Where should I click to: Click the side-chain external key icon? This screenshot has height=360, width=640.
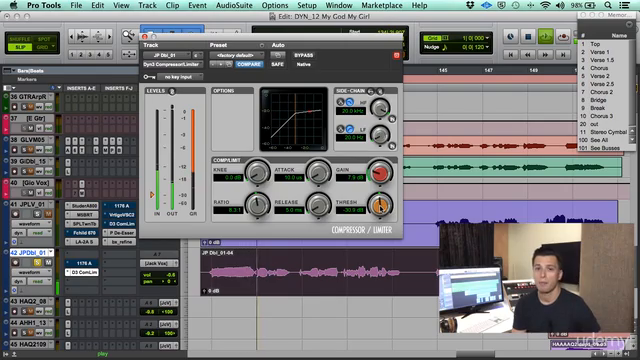[371, 91]
